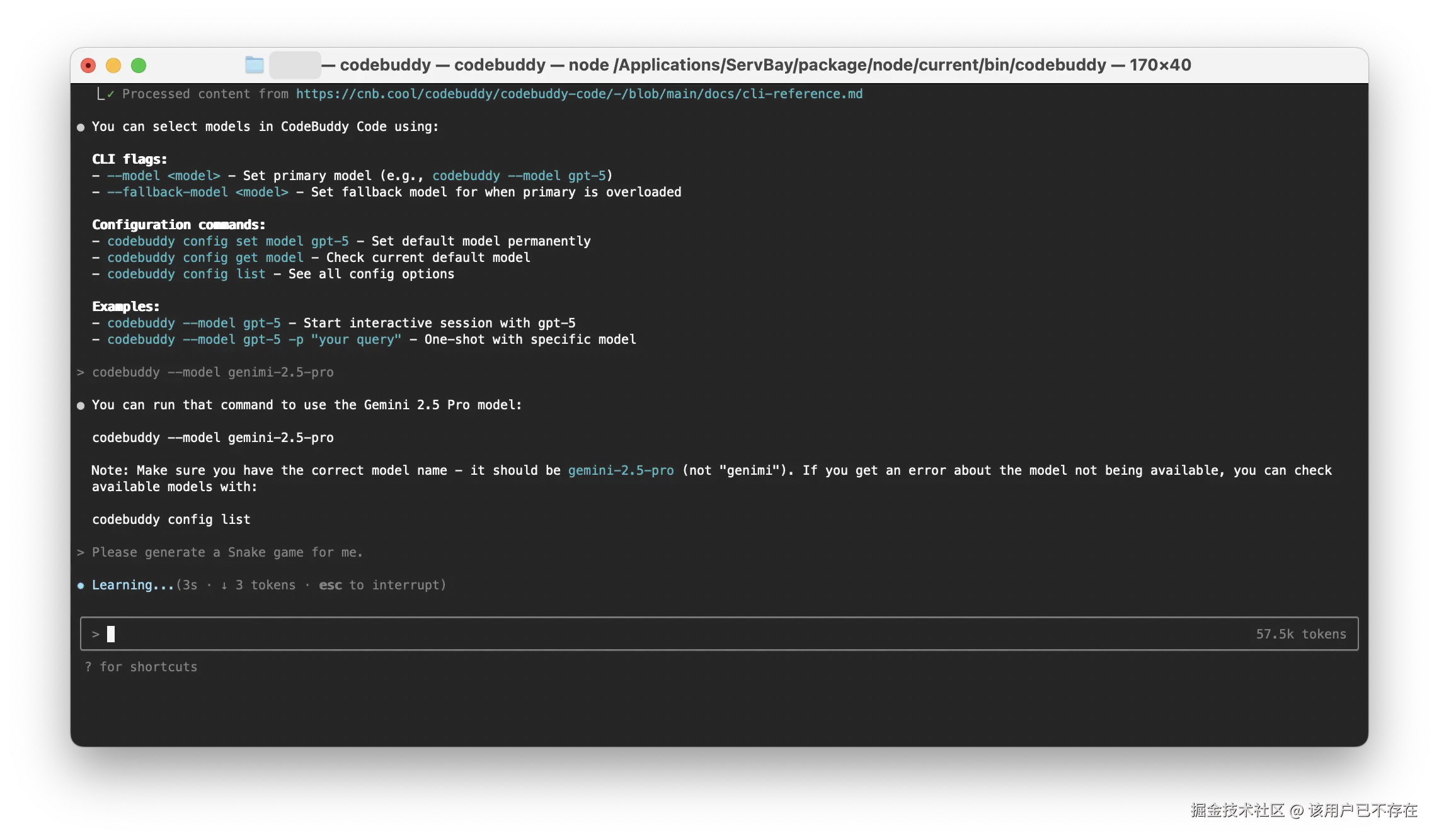1439x840 pixels.
Task: Click the green checkmark beside Processed content
Action: [x=111, y=94]
